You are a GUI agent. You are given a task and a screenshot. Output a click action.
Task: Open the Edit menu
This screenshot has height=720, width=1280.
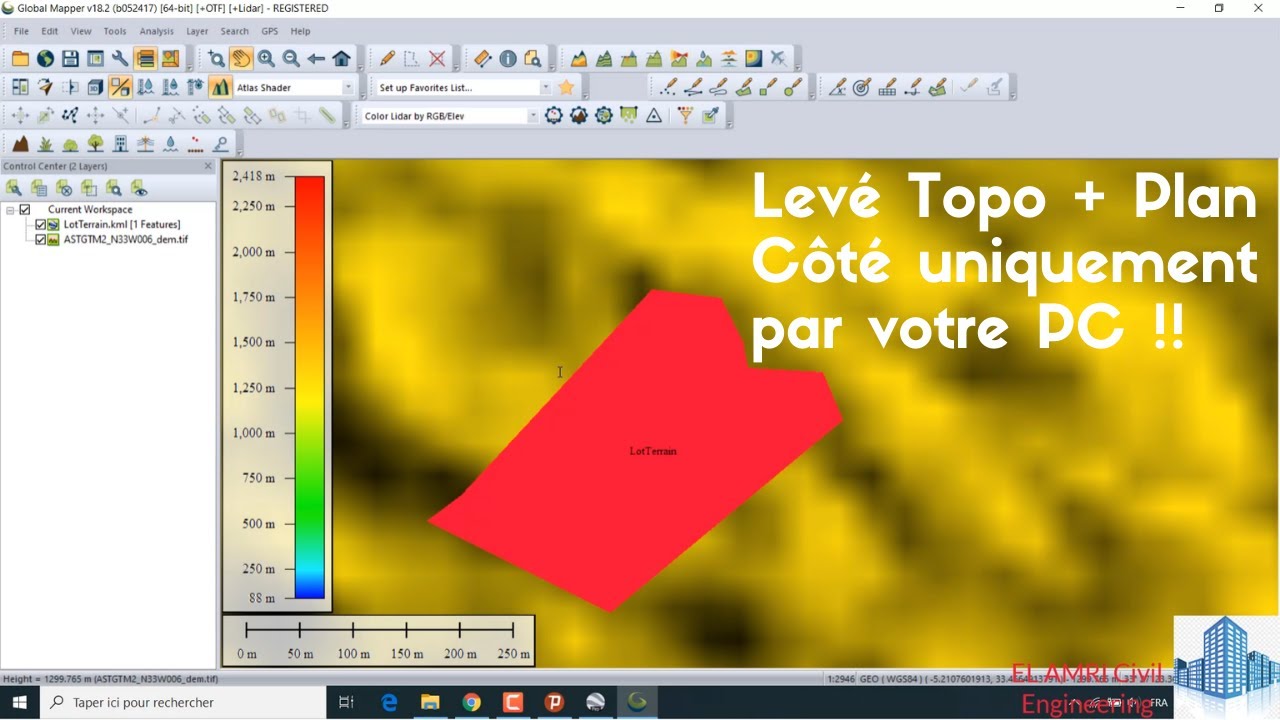point(50,31)
